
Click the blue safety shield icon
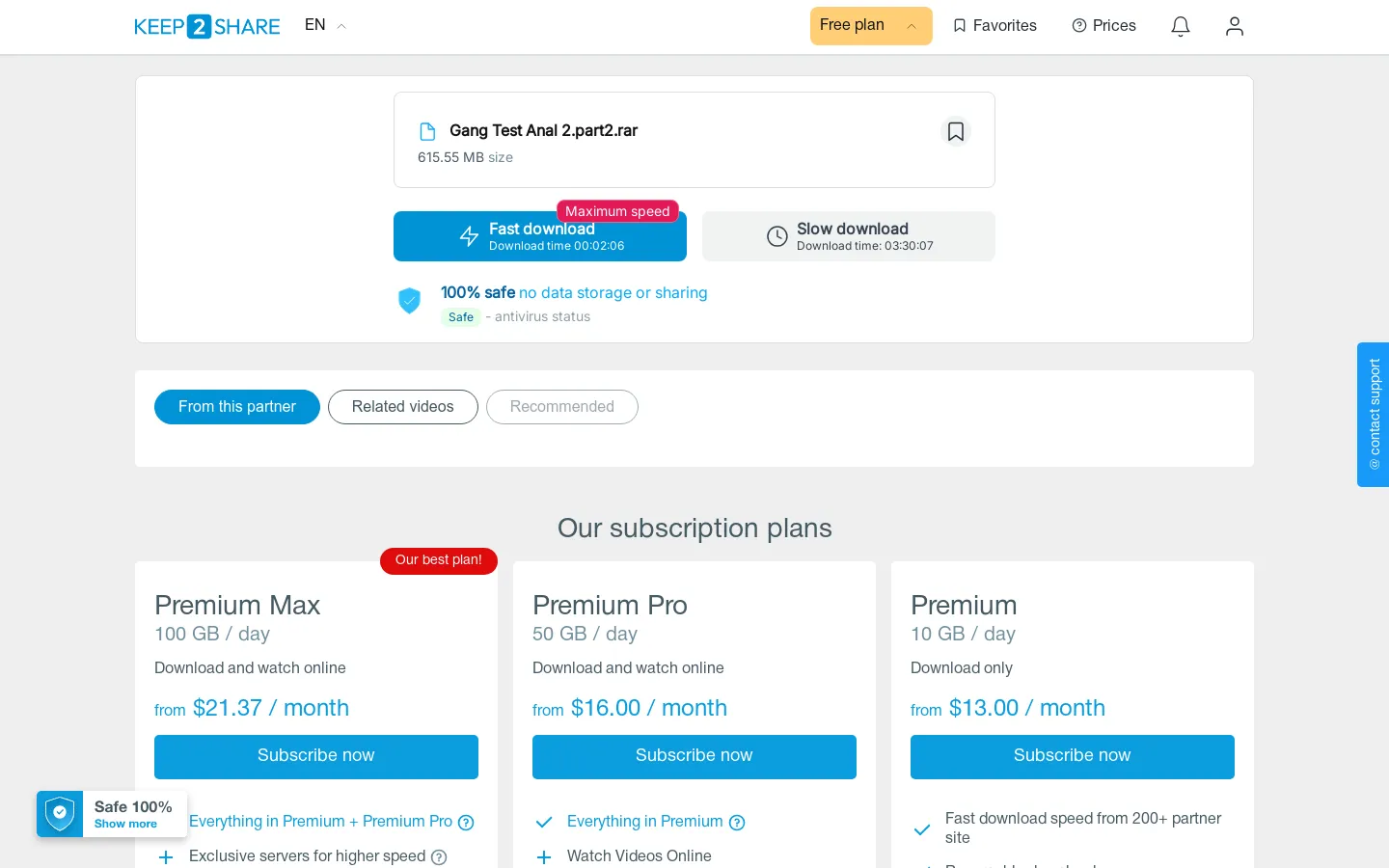coord(410,301)
